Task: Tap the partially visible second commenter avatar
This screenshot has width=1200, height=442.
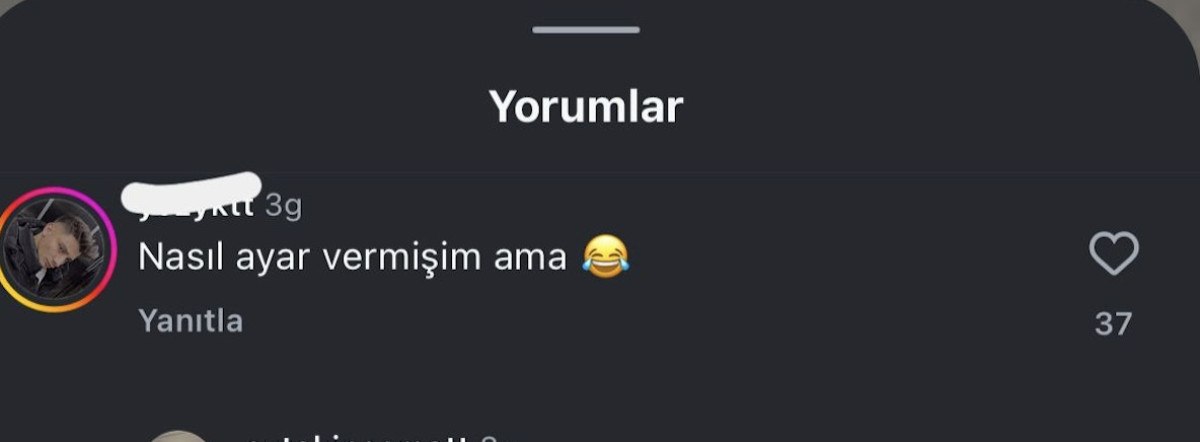Action: (x=178, y=436)
